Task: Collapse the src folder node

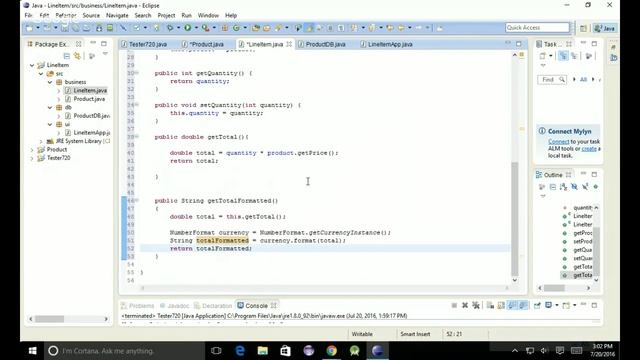Action: point(41,74)
